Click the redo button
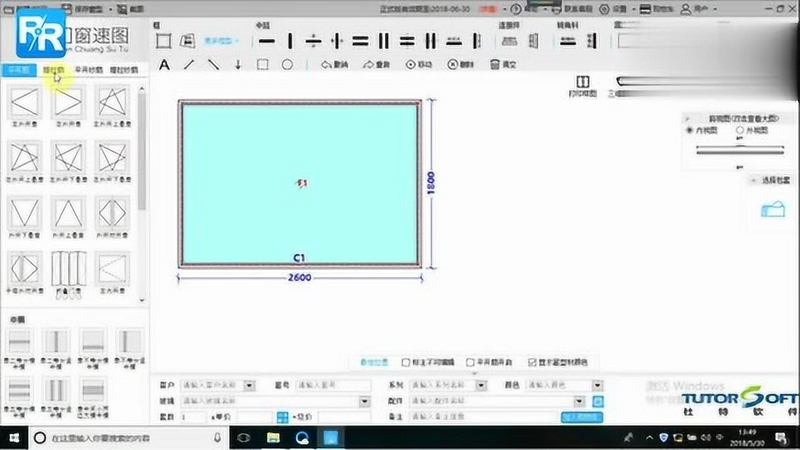This screenshot has height=450, width=800. point(376,65)
